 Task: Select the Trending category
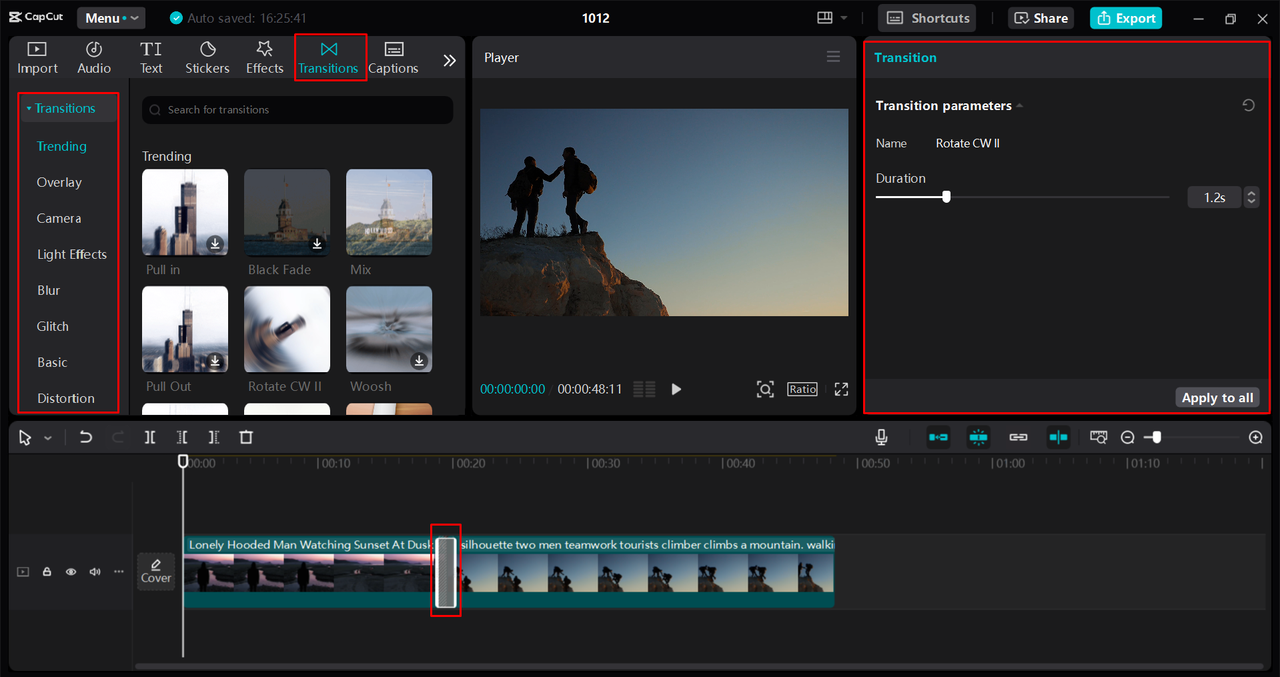[62, 146]
